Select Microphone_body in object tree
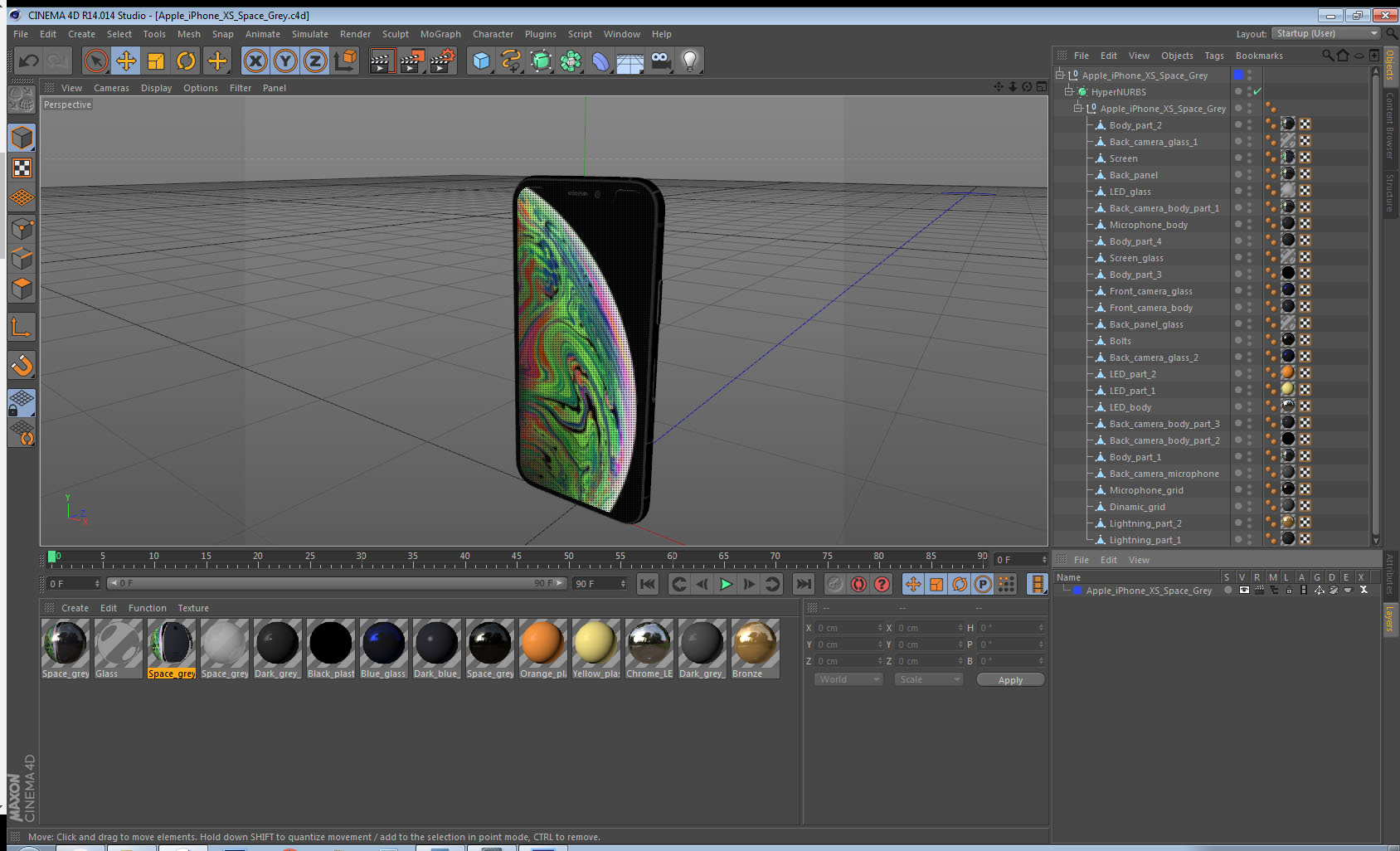Viewport: 1400px width, 851px height. pyautogui.click(x=1148, y=225)
